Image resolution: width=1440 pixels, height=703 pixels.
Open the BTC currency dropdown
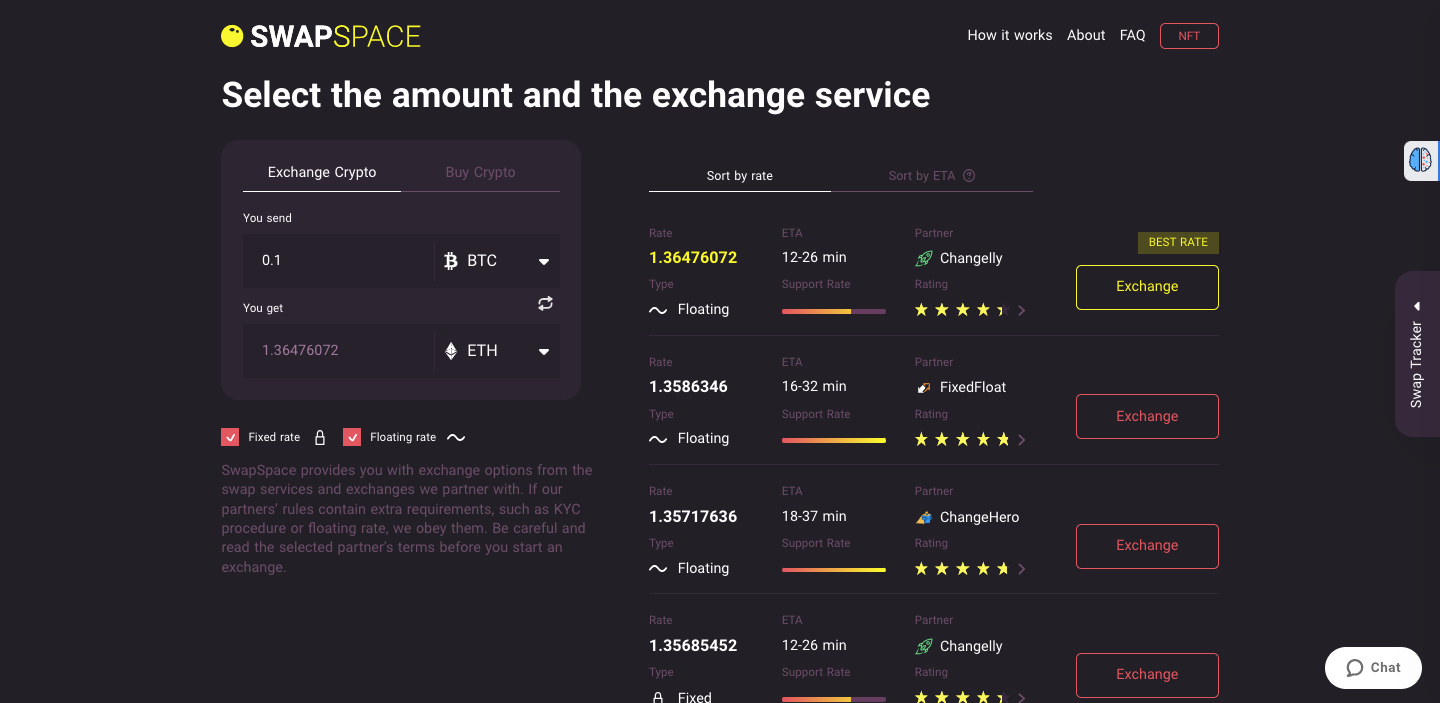(544, 262)
